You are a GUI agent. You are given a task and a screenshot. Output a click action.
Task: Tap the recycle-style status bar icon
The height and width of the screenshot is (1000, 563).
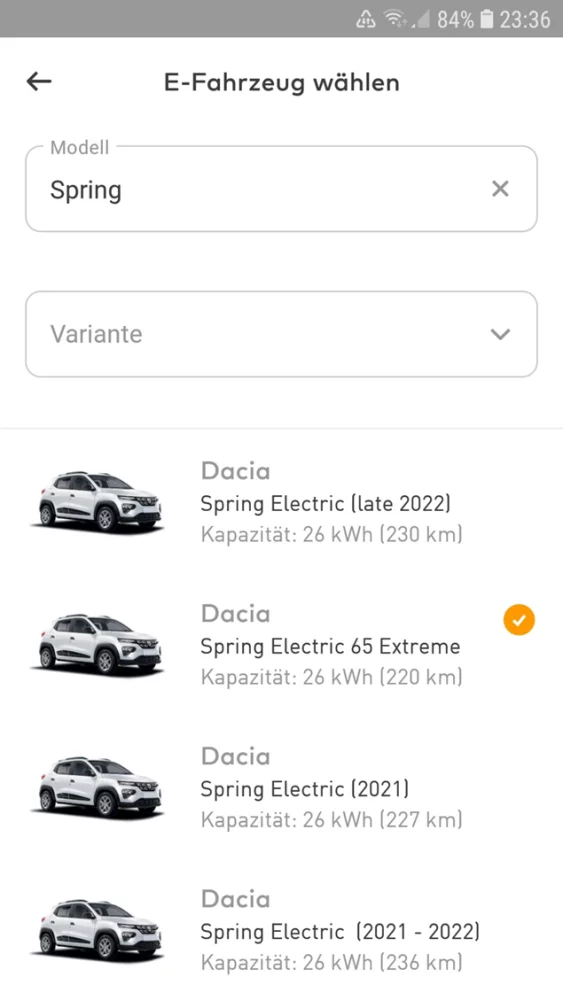[x=366, y=20]
